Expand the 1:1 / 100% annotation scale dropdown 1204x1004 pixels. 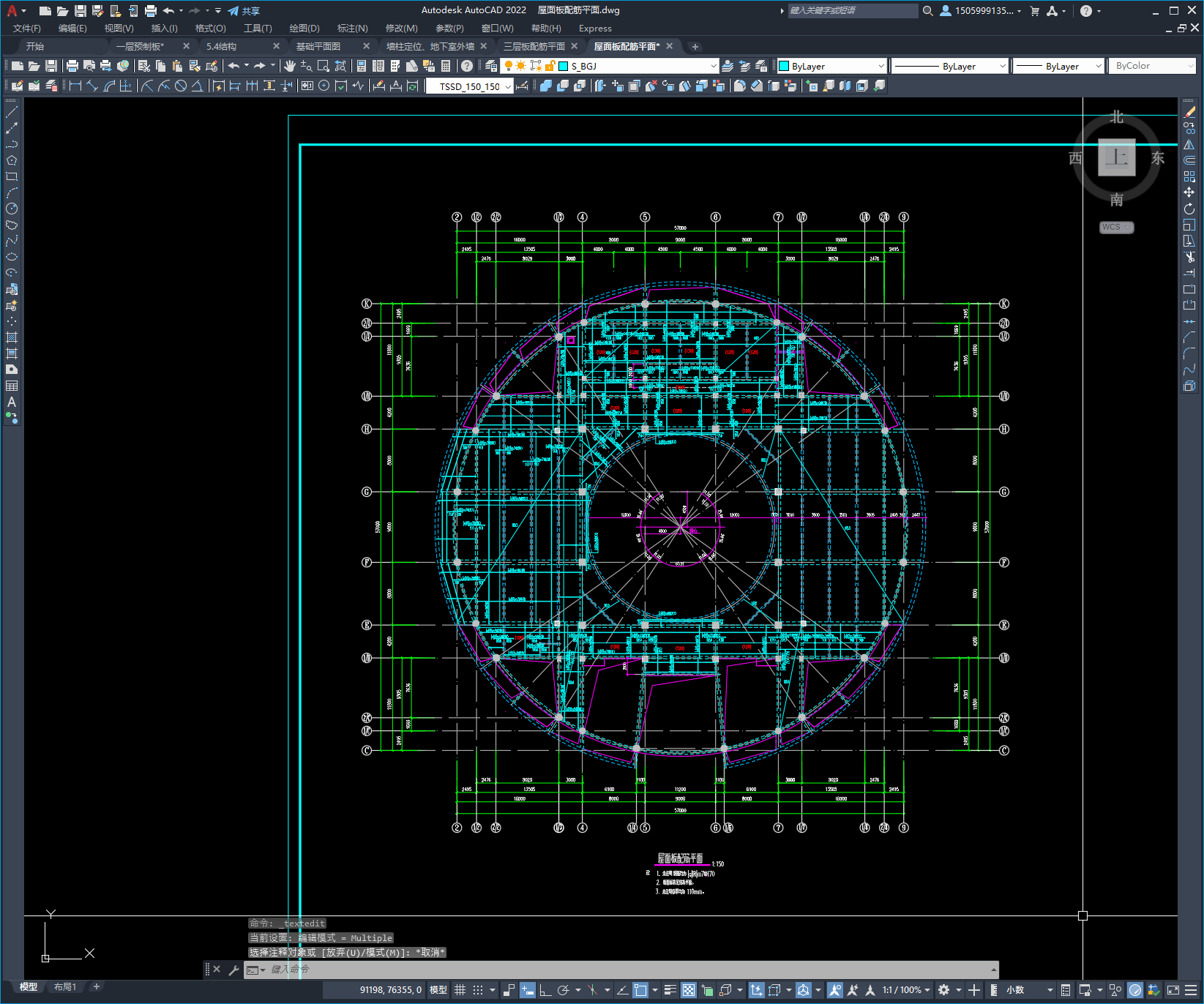click(906, 989)
